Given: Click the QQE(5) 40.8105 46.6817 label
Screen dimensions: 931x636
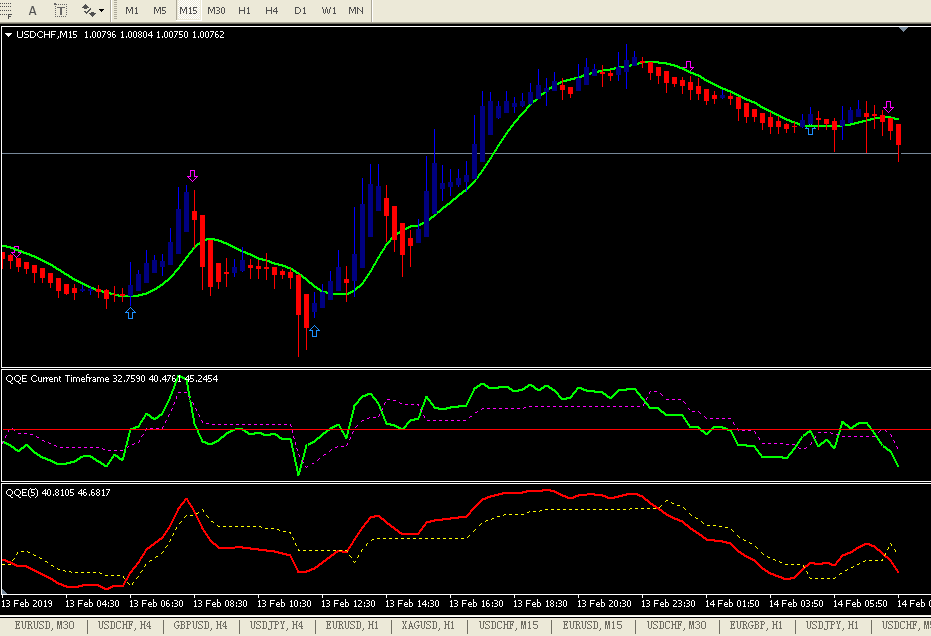Looking at the screenshot, I should (x=58, y=492).
